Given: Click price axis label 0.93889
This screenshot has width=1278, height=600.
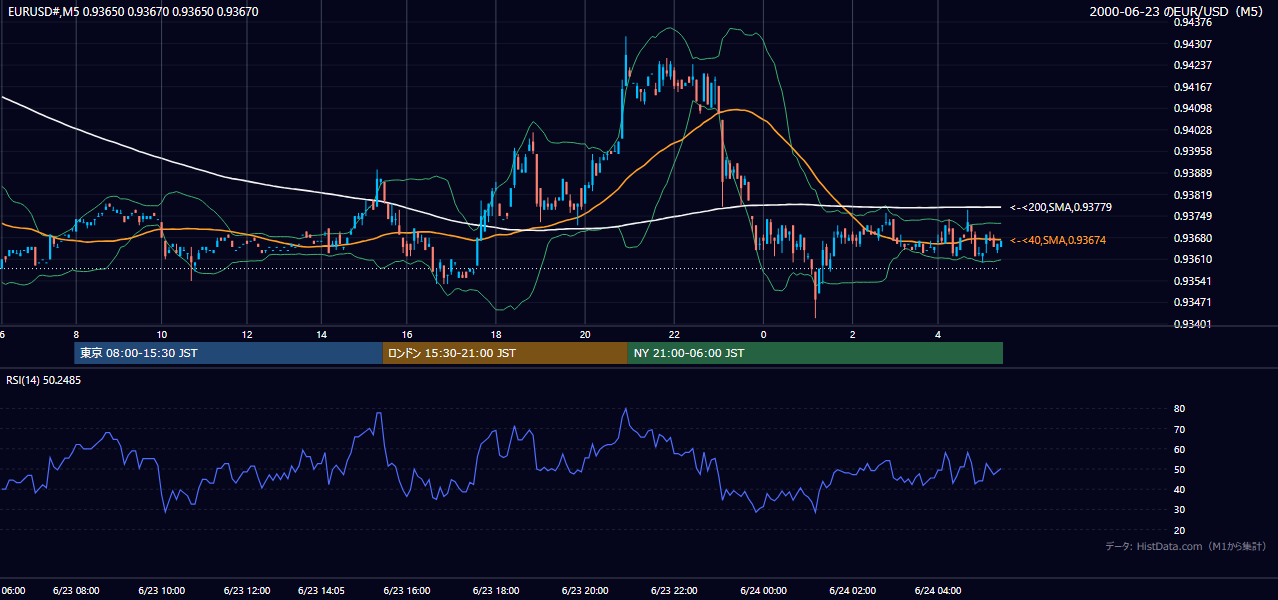Looking at the screenshot, I should [1192, 173].
